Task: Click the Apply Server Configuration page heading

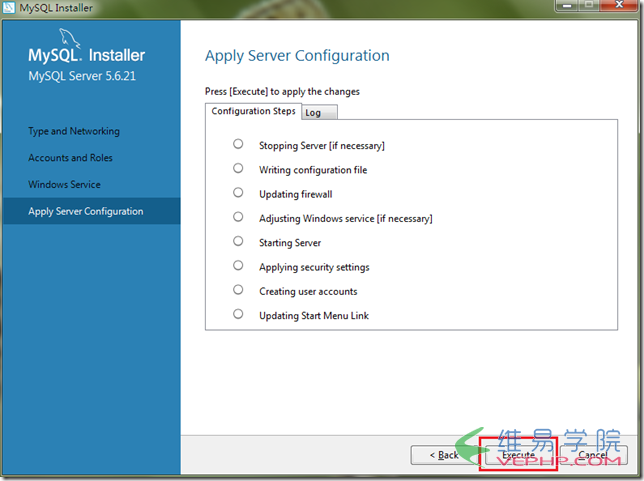Action: click(x=297, y=56)
